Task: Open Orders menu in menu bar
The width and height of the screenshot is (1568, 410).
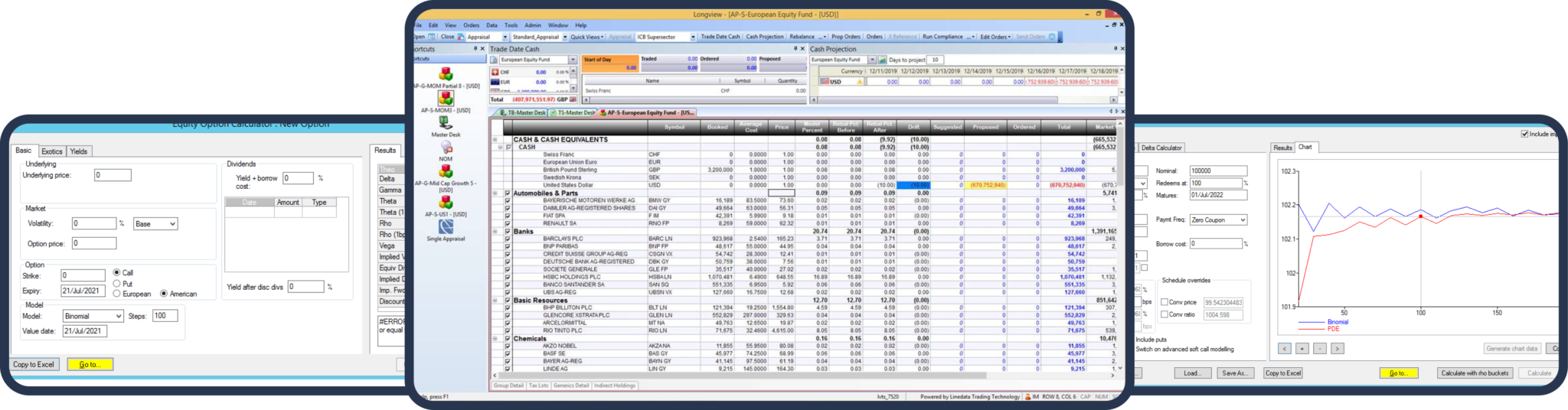Action: [x=471, y=25]
